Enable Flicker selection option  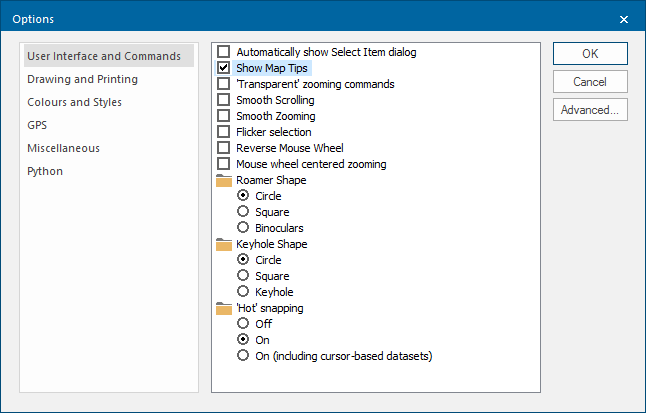tap(224, 132)
